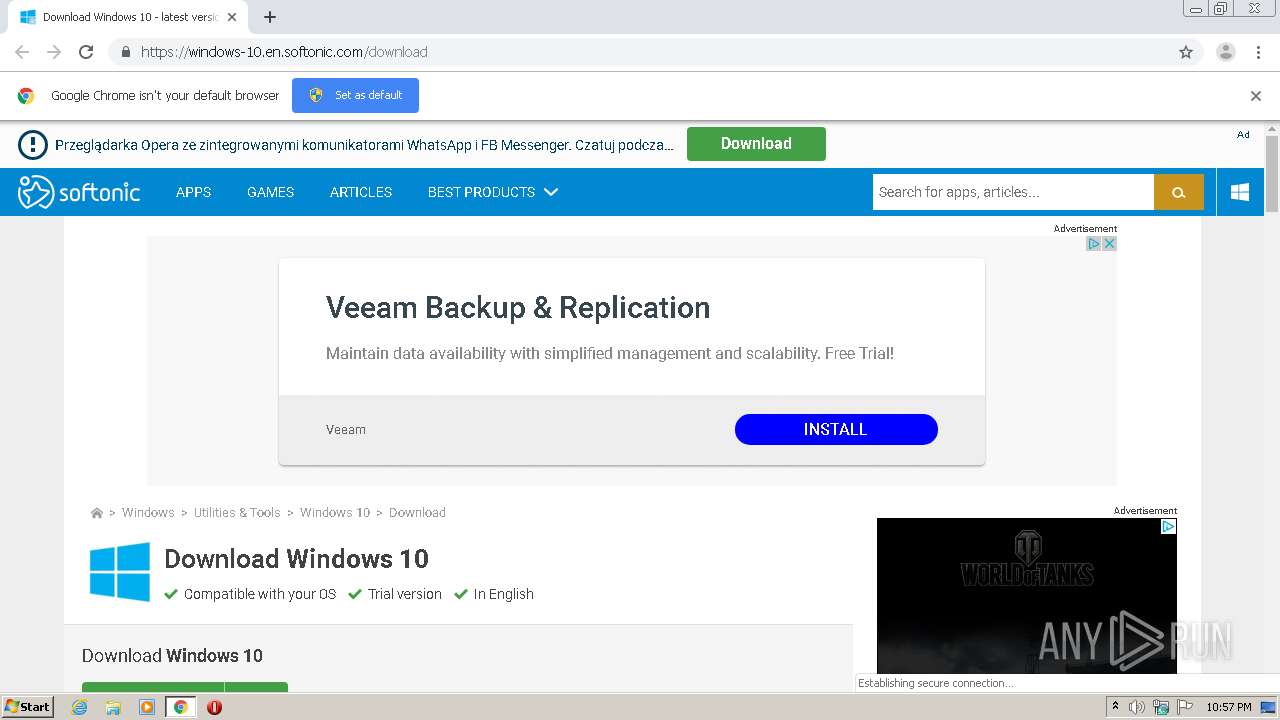The image size is (1280, 720).
Task: Open the Windows Start menu
Action: (28, 707)
